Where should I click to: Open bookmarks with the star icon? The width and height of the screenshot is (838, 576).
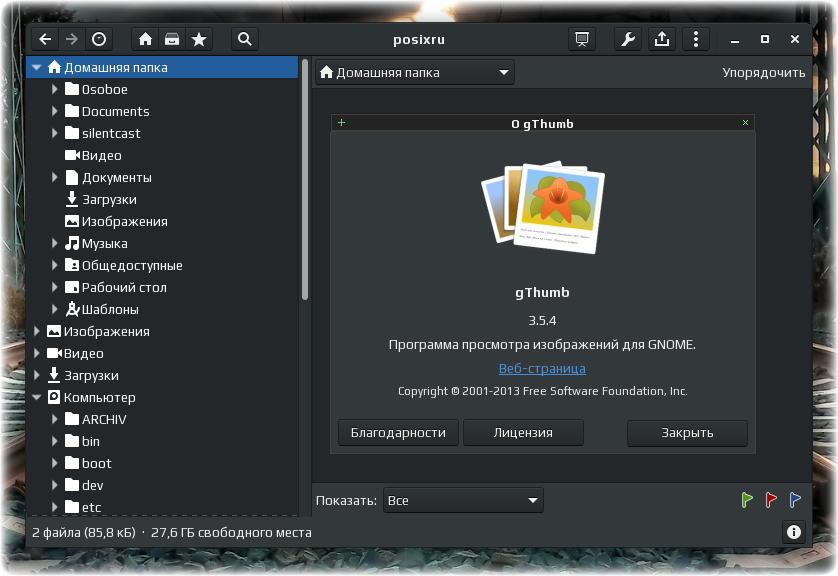pos(199,39)
